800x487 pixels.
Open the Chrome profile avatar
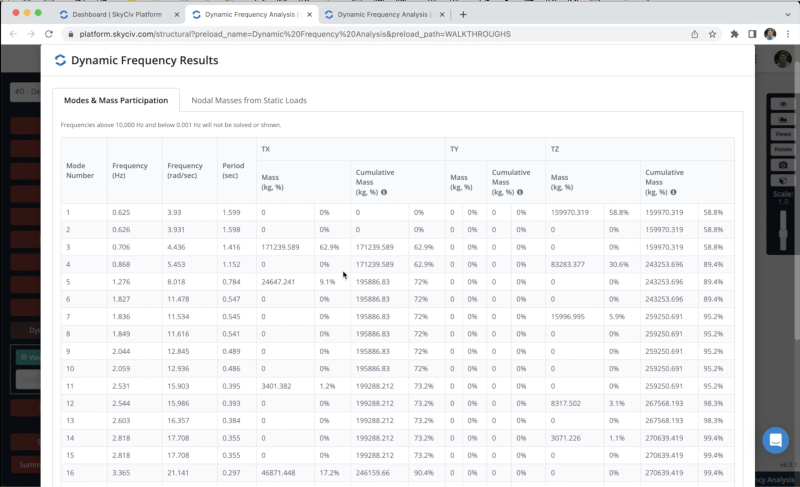(x=770, y=34)
